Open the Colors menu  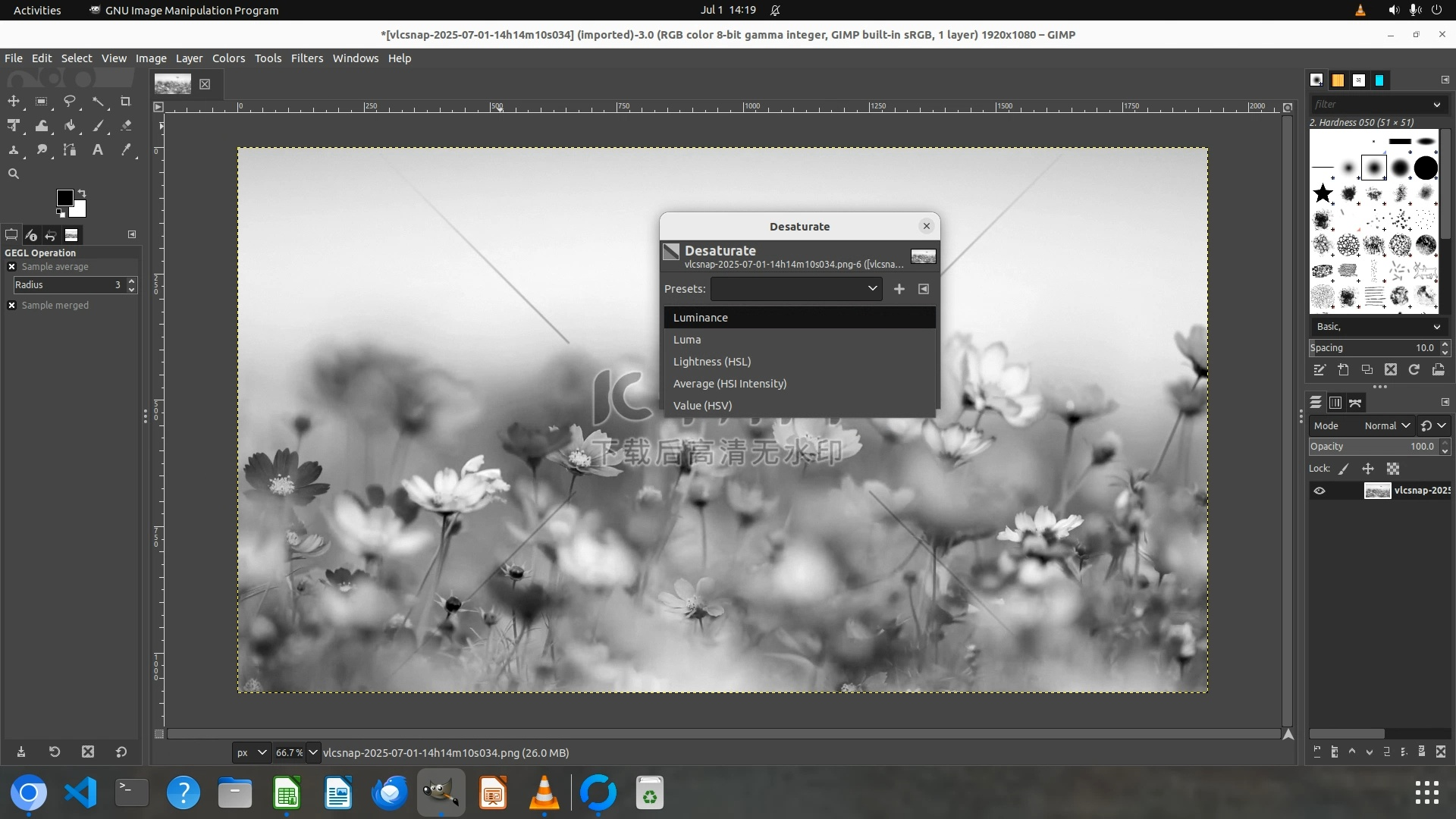pos(228,58)
